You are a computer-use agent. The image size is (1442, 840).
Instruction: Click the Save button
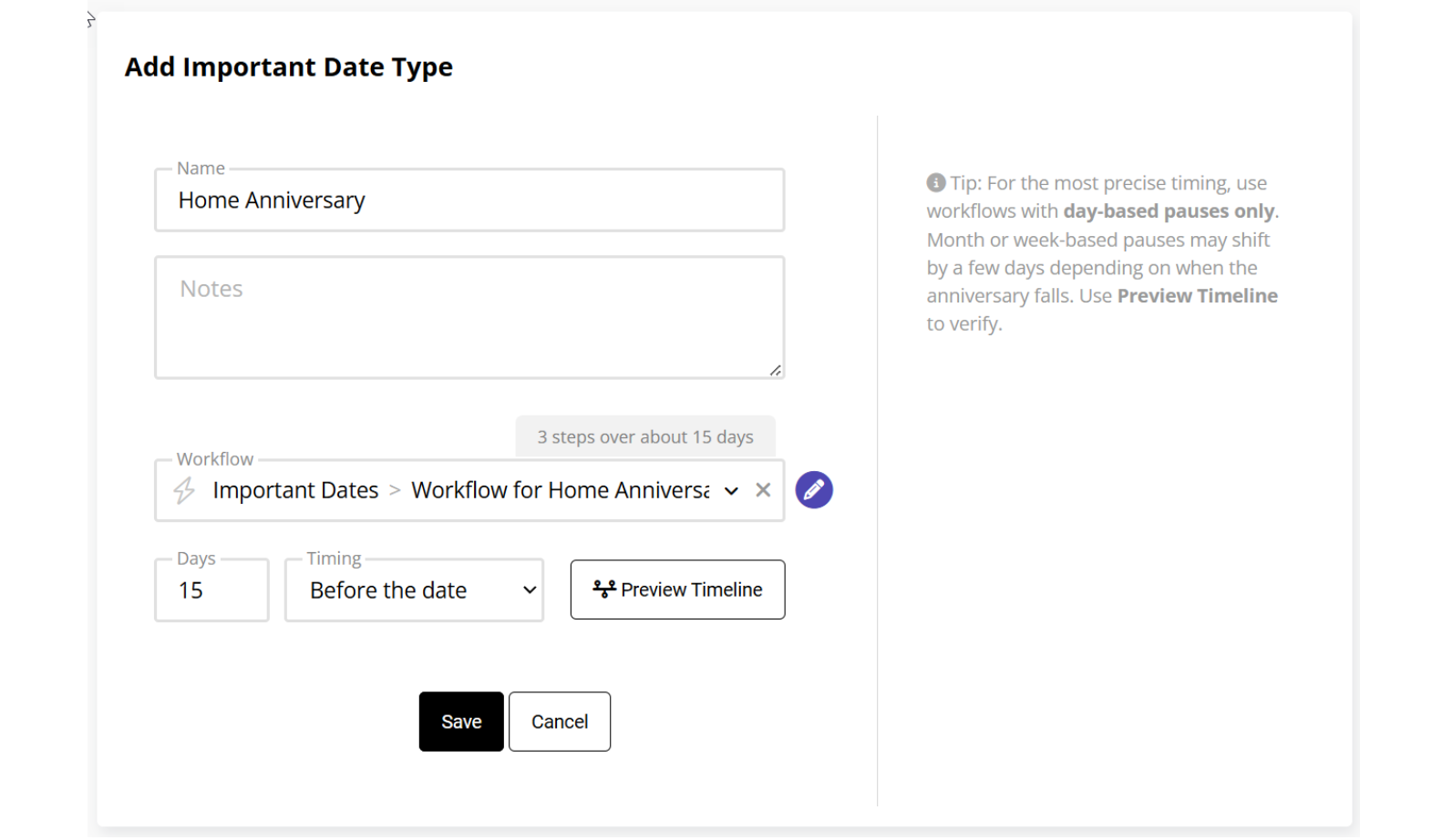(x=461, y=722)
